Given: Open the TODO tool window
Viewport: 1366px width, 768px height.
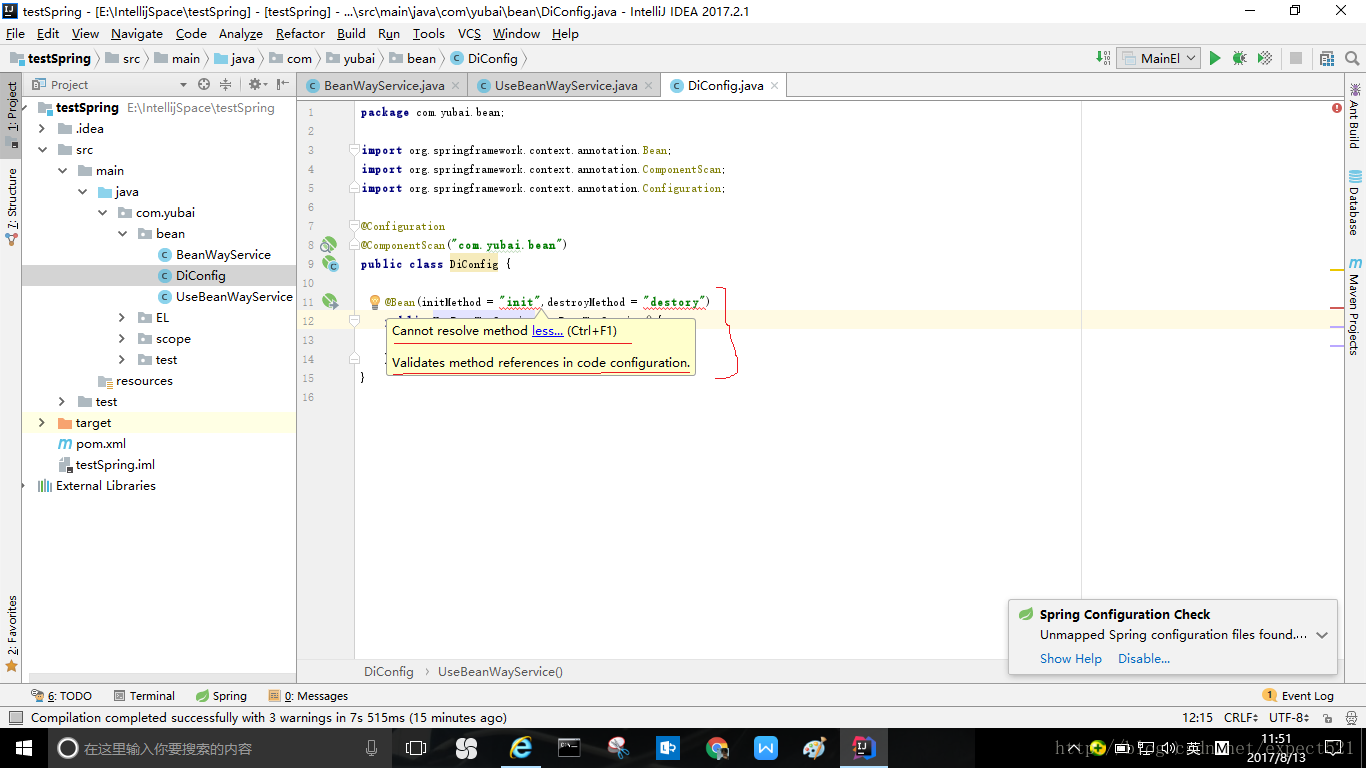Looking at the screenshot, I should click(61, 695).
